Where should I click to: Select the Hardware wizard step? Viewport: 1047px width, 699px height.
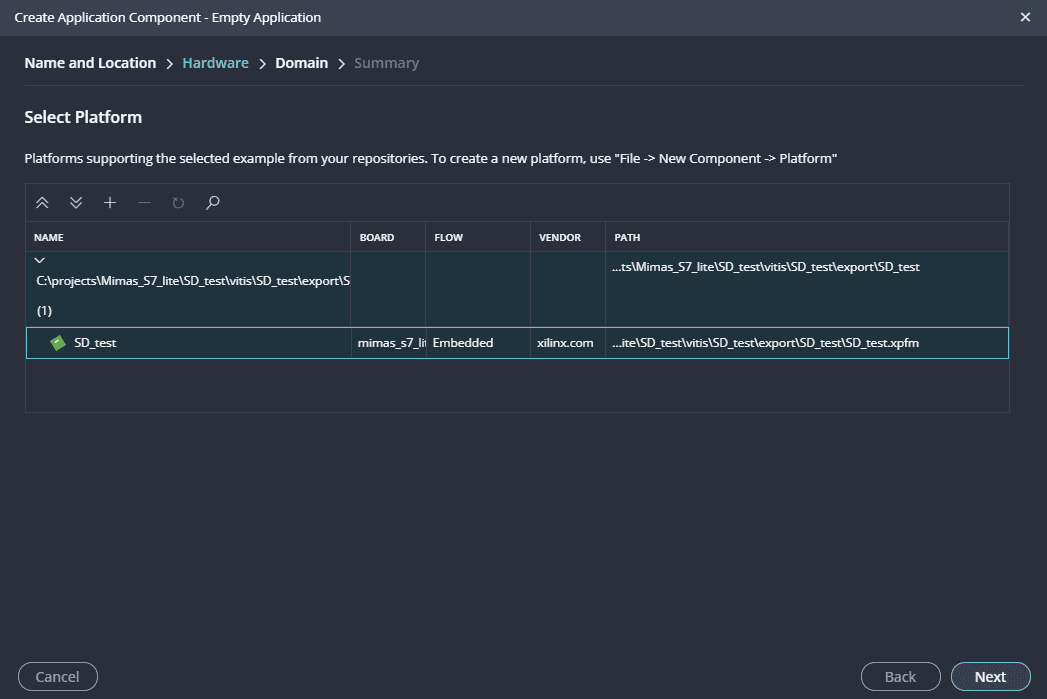pyautogui.click(x=215, y=63)
